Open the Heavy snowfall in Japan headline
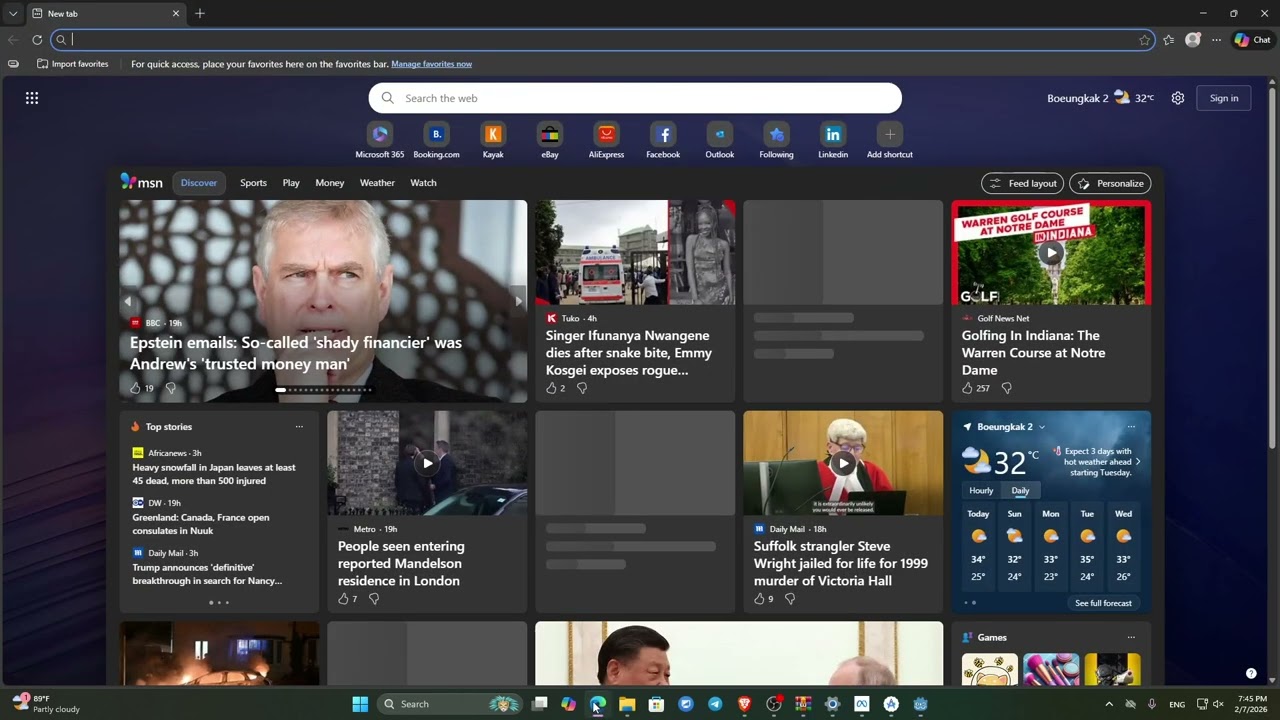 click(214, 474)
